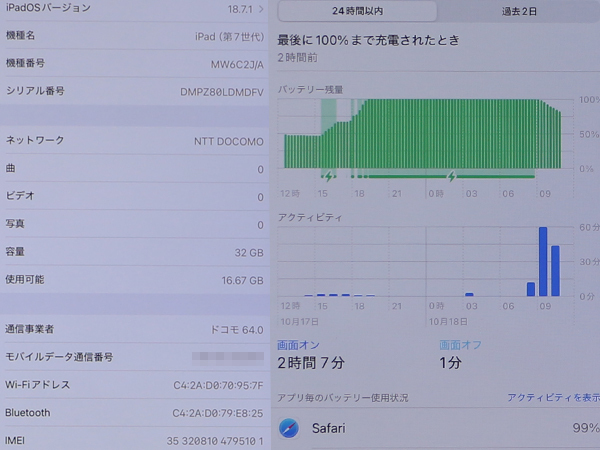The image size is (600, 450).
Task: Tap the 最後に100%まで充電されたとき heading
Action: point(368,40)
